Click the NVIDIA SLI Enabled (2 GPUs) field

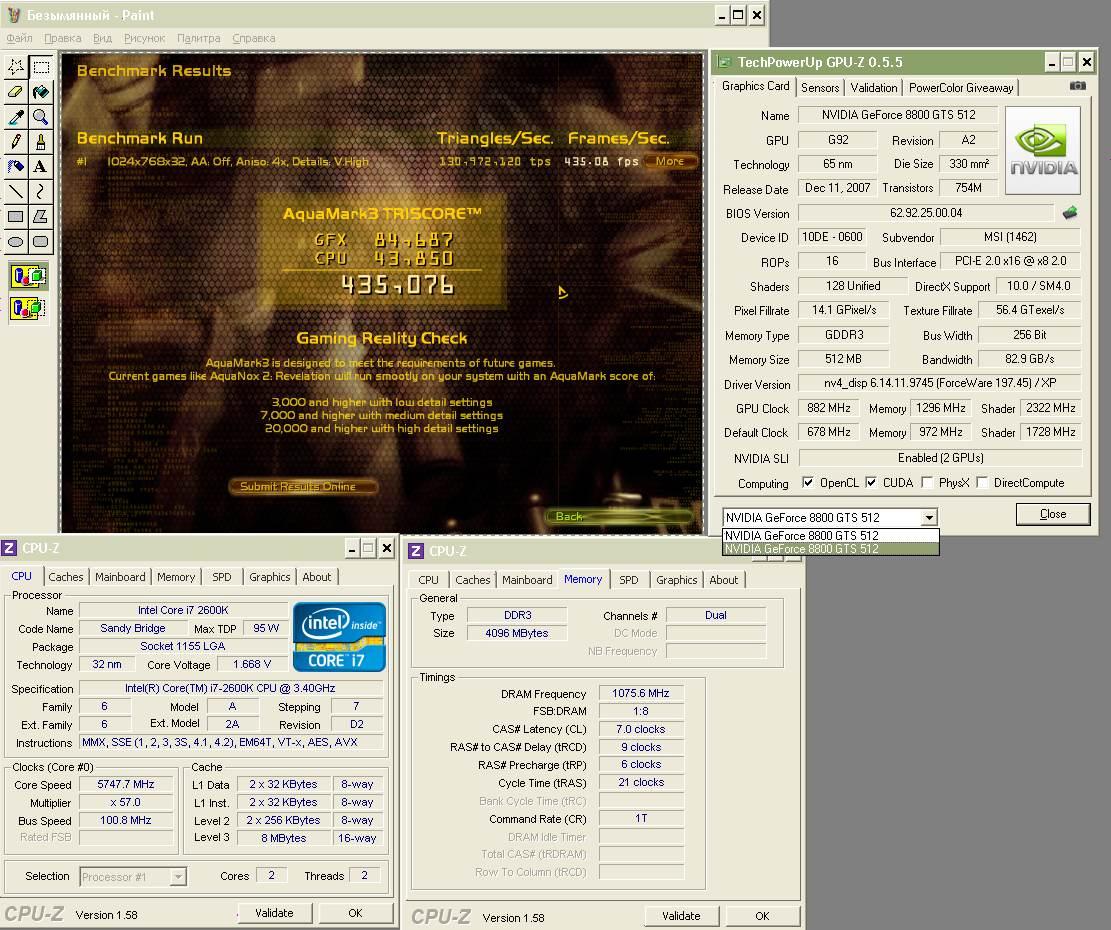940,458
